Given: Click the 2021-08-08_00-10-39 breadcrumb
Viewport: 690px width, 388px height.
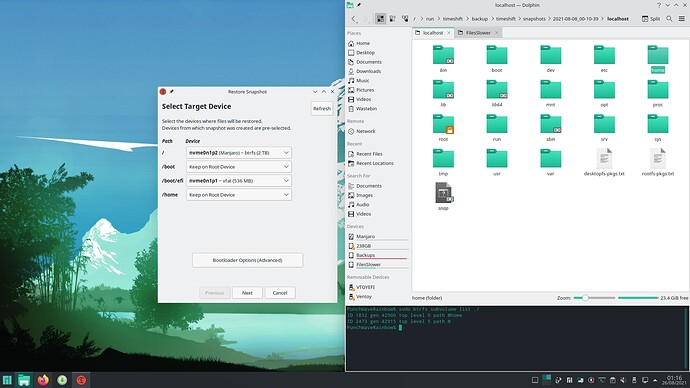Looking at the screenshot, I should [x=575, y=19].
